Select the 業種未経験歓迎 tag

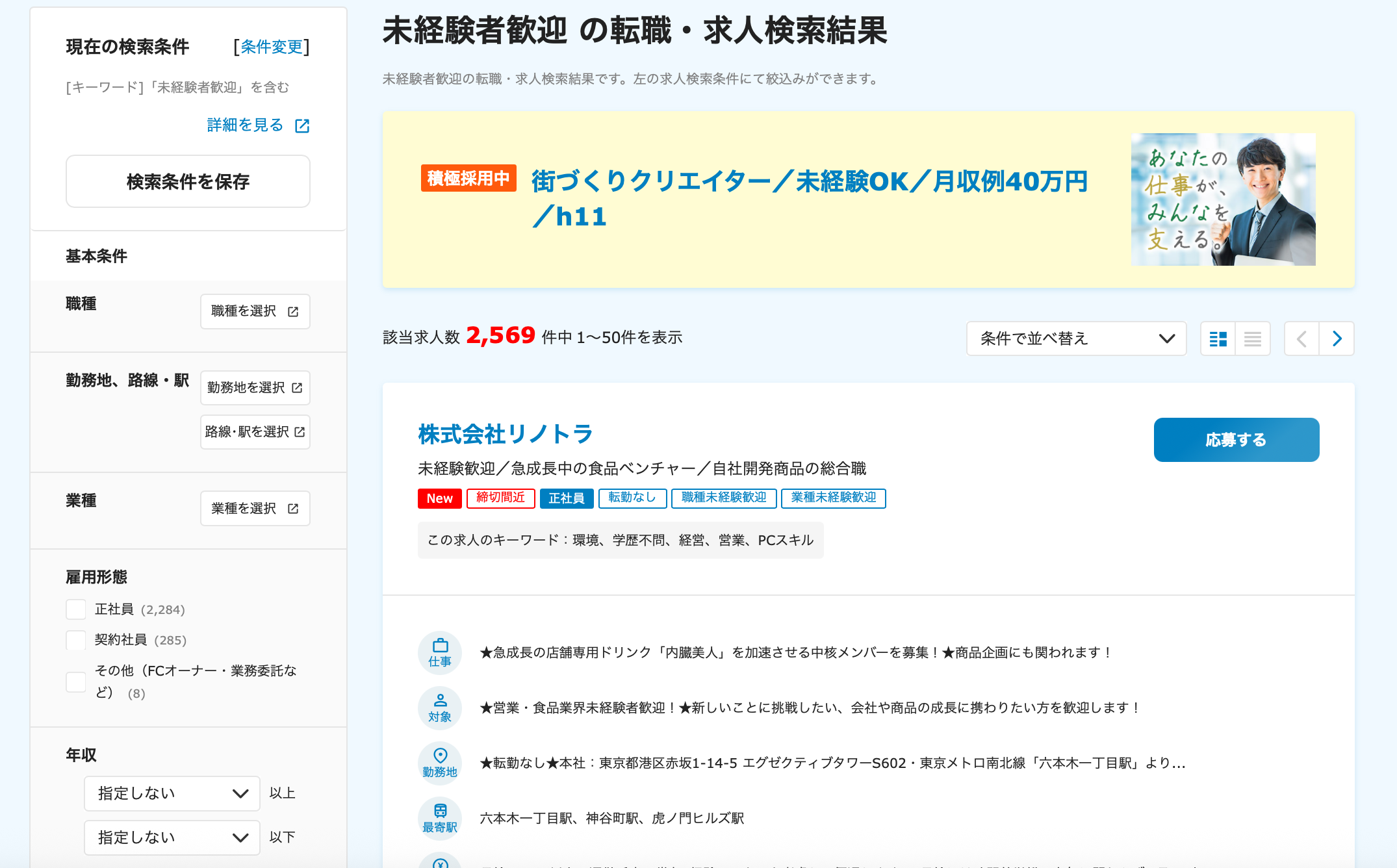click(834, 498)
